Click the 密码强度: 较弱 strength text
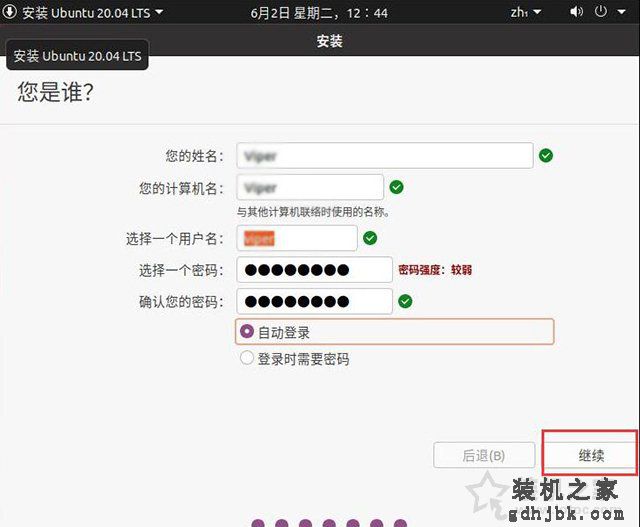640x527 pixels. pyautogui.click(x=435, y=270)
